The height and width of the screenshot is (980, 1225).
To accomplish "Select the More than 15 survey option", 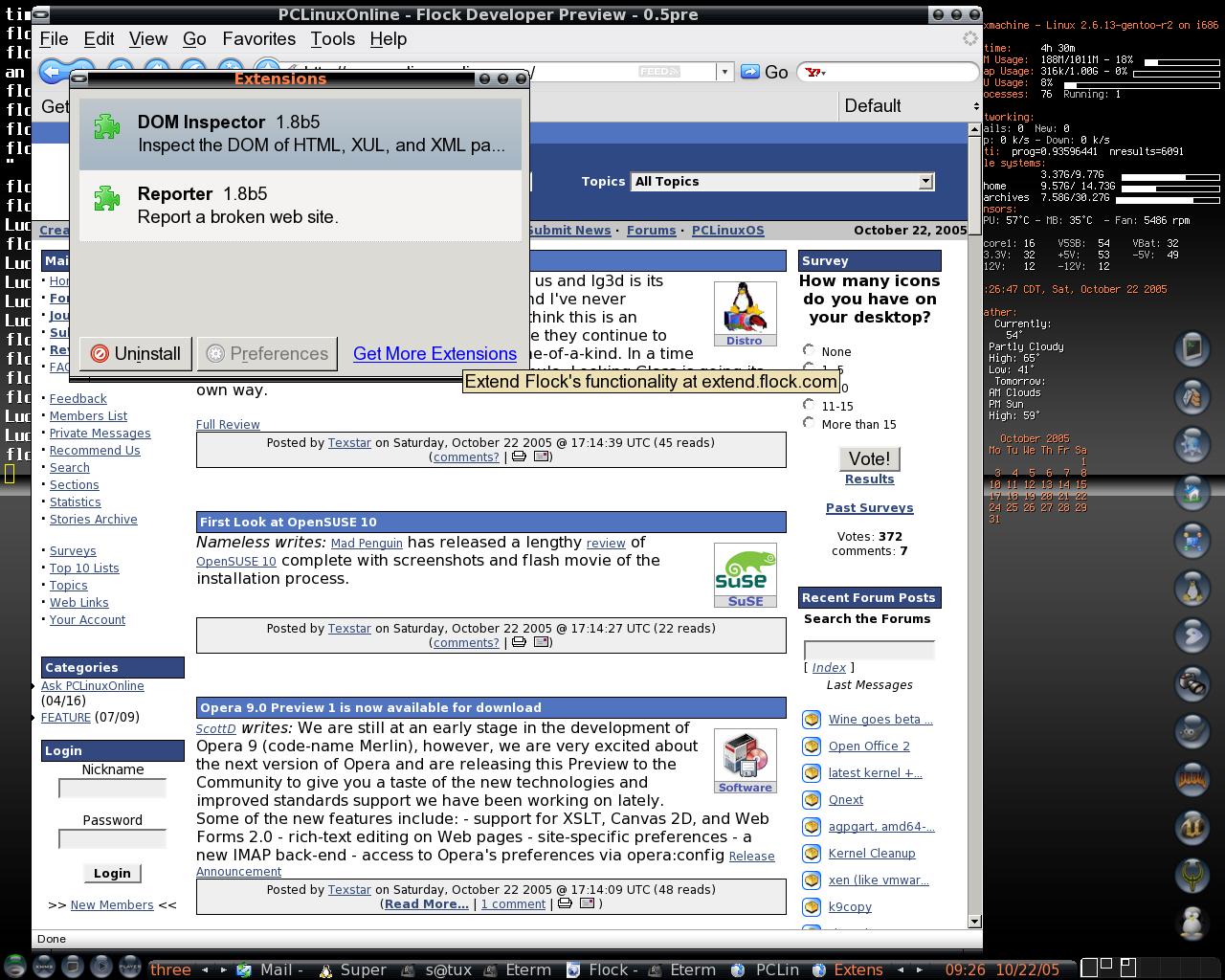I will 809,423.
